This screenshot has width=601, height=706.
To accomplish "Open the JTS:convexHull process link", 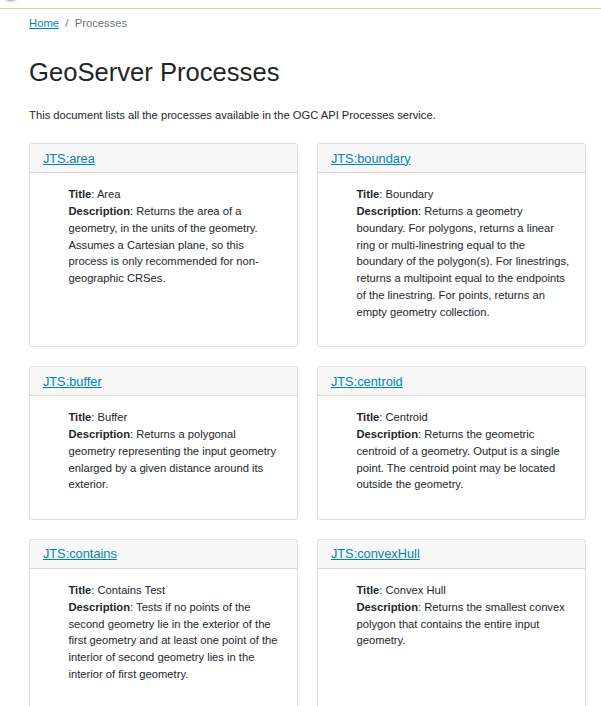I will (375, 554).
